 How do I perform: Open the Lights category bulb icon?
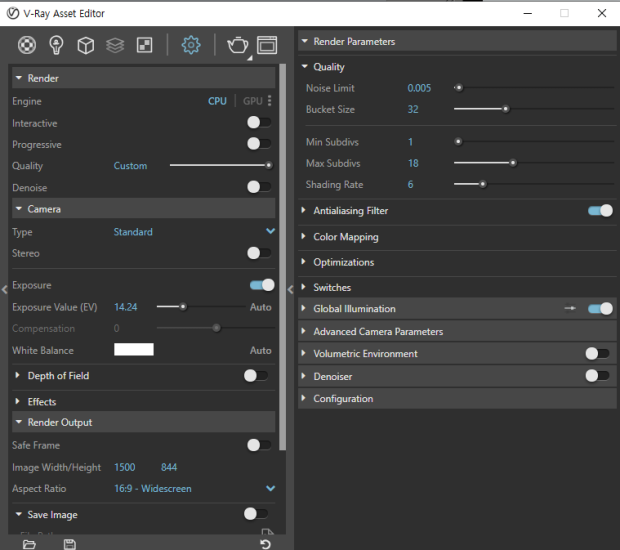[56, 45]
